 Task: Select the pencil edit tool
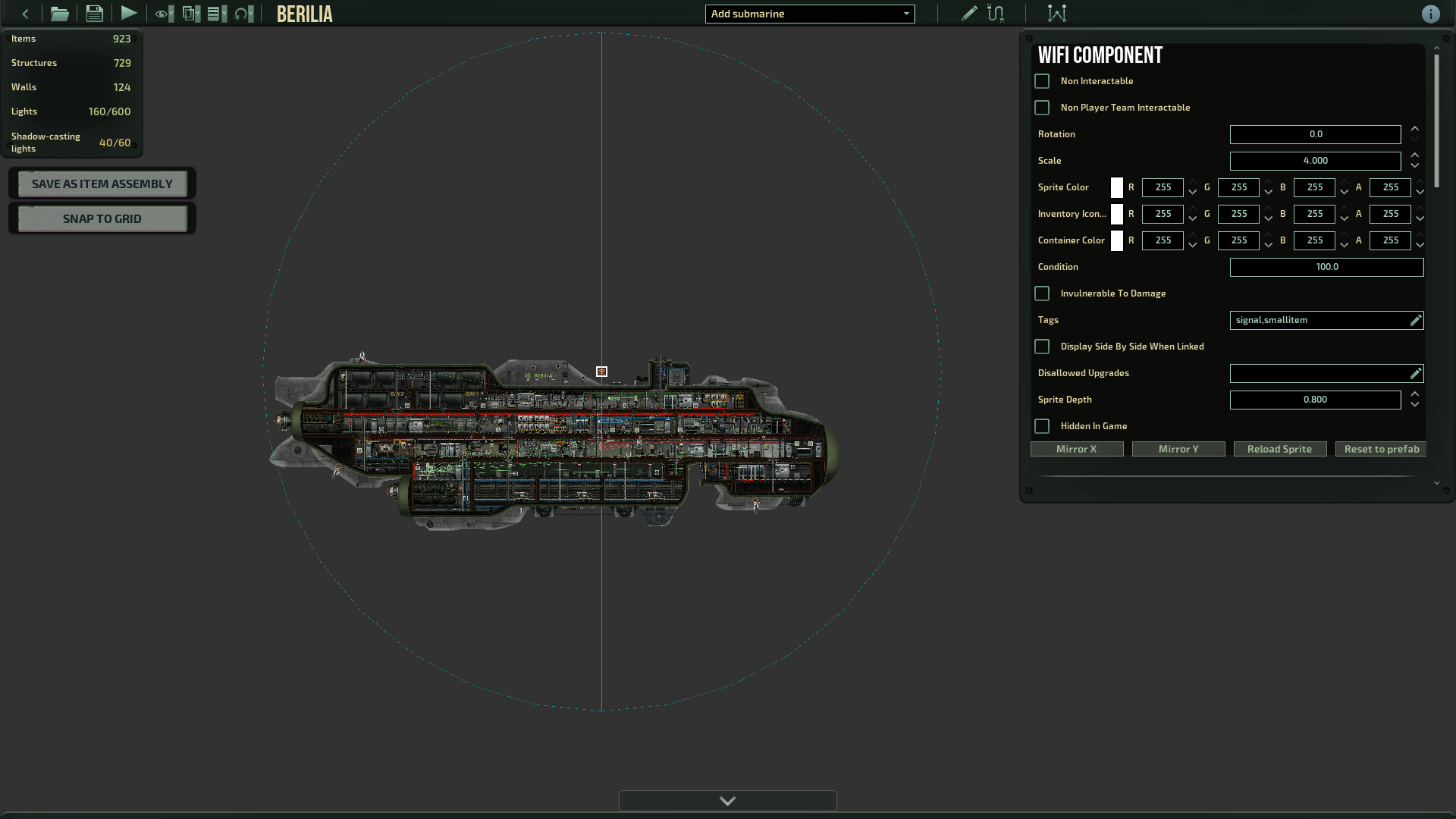coord(968,14)
